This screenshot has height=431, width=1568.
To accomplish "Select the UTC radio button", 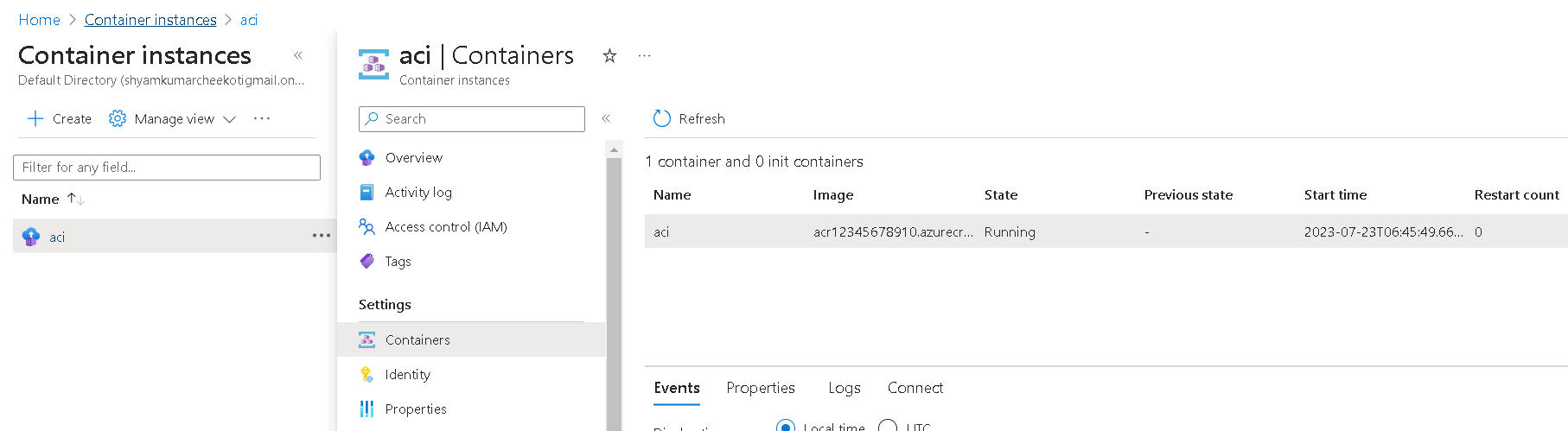I will point(888,427).
